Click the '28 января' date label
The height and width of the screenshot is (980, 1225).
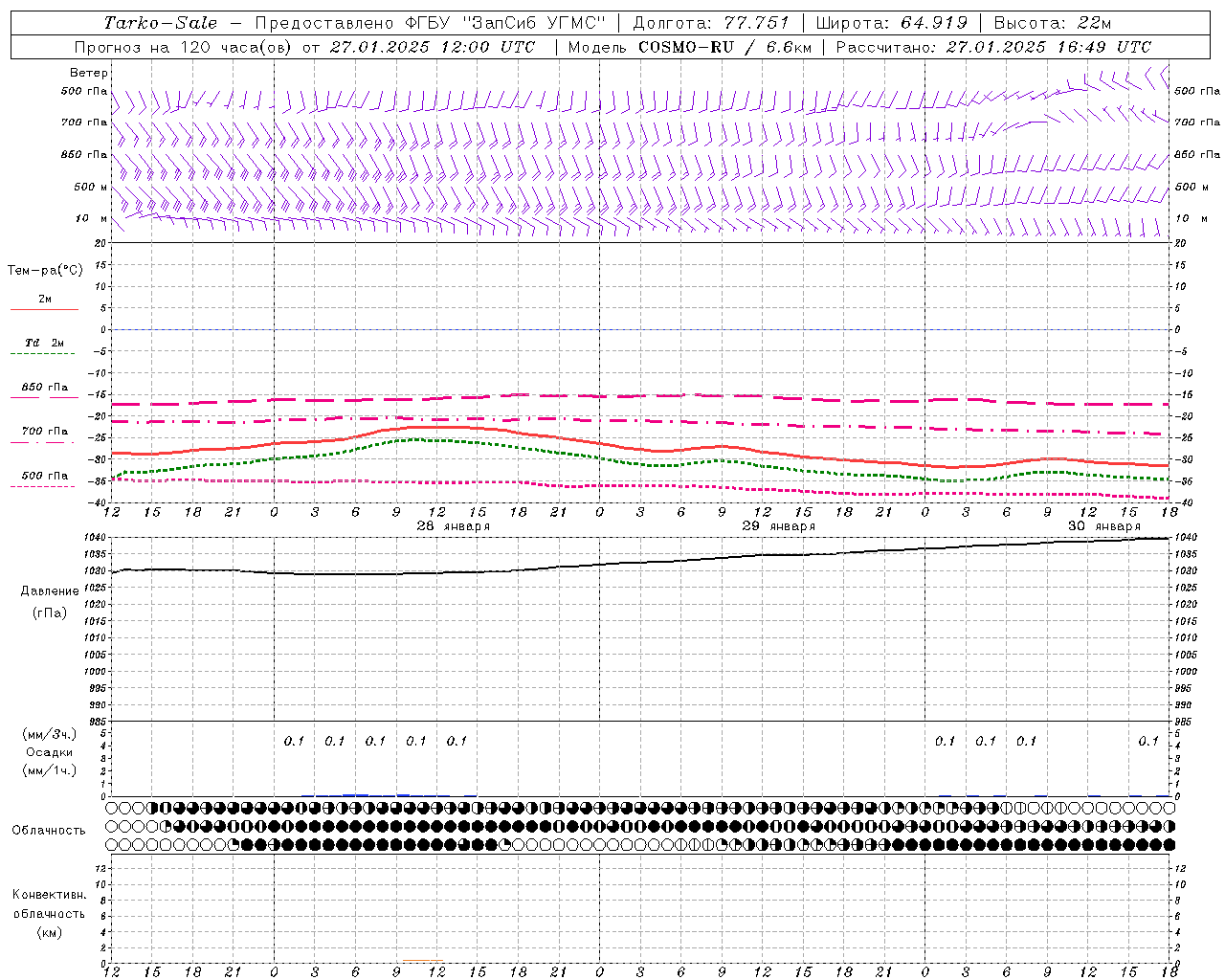(x=453, y=526)
